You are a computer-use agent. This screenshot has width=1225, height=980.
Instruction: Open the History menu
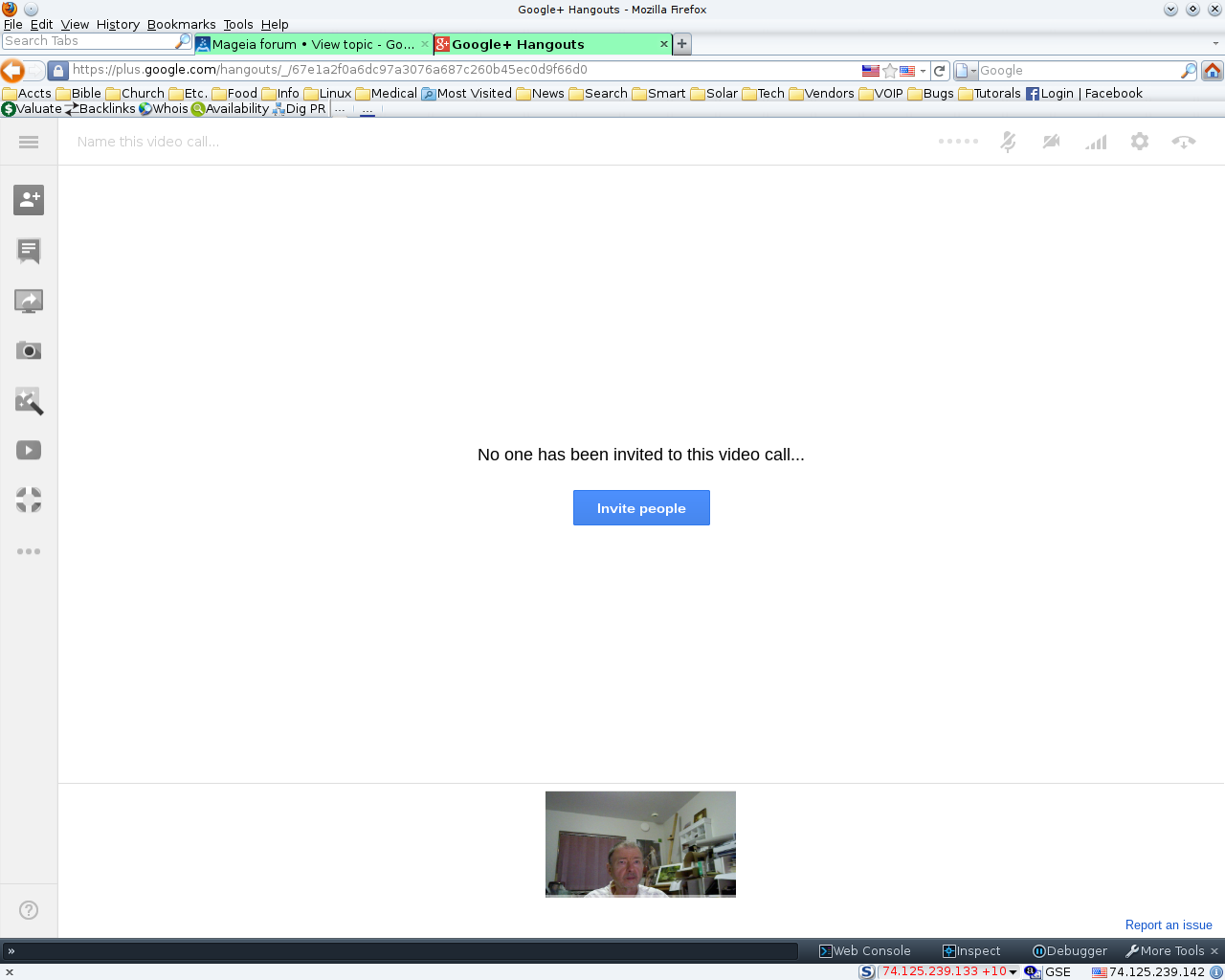(x=118, y=24)
